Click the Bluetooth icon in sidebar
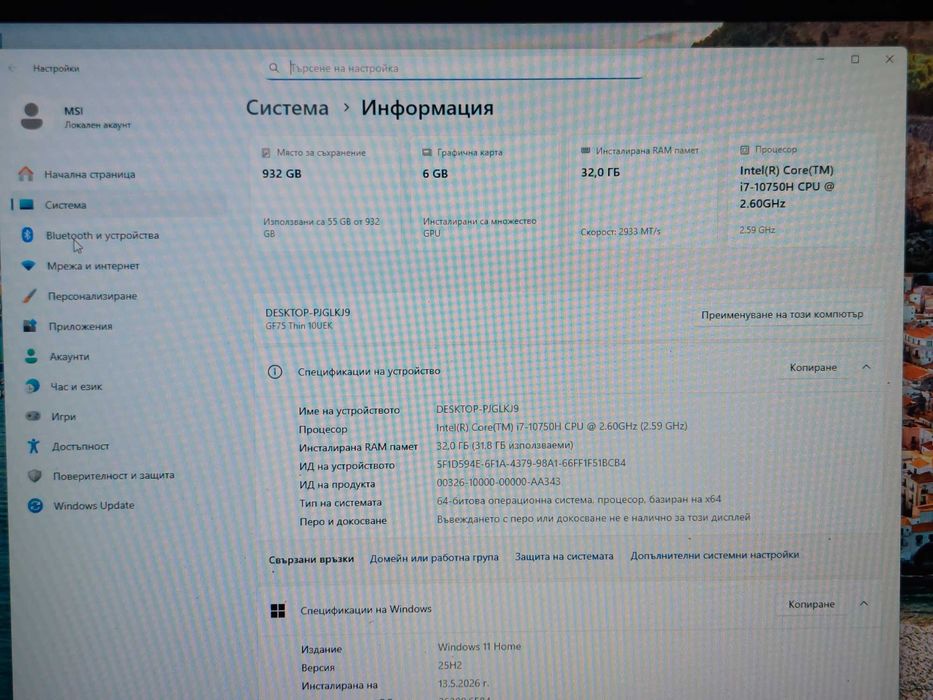This screenshot has height=700, width=933. tap(27, 235)
